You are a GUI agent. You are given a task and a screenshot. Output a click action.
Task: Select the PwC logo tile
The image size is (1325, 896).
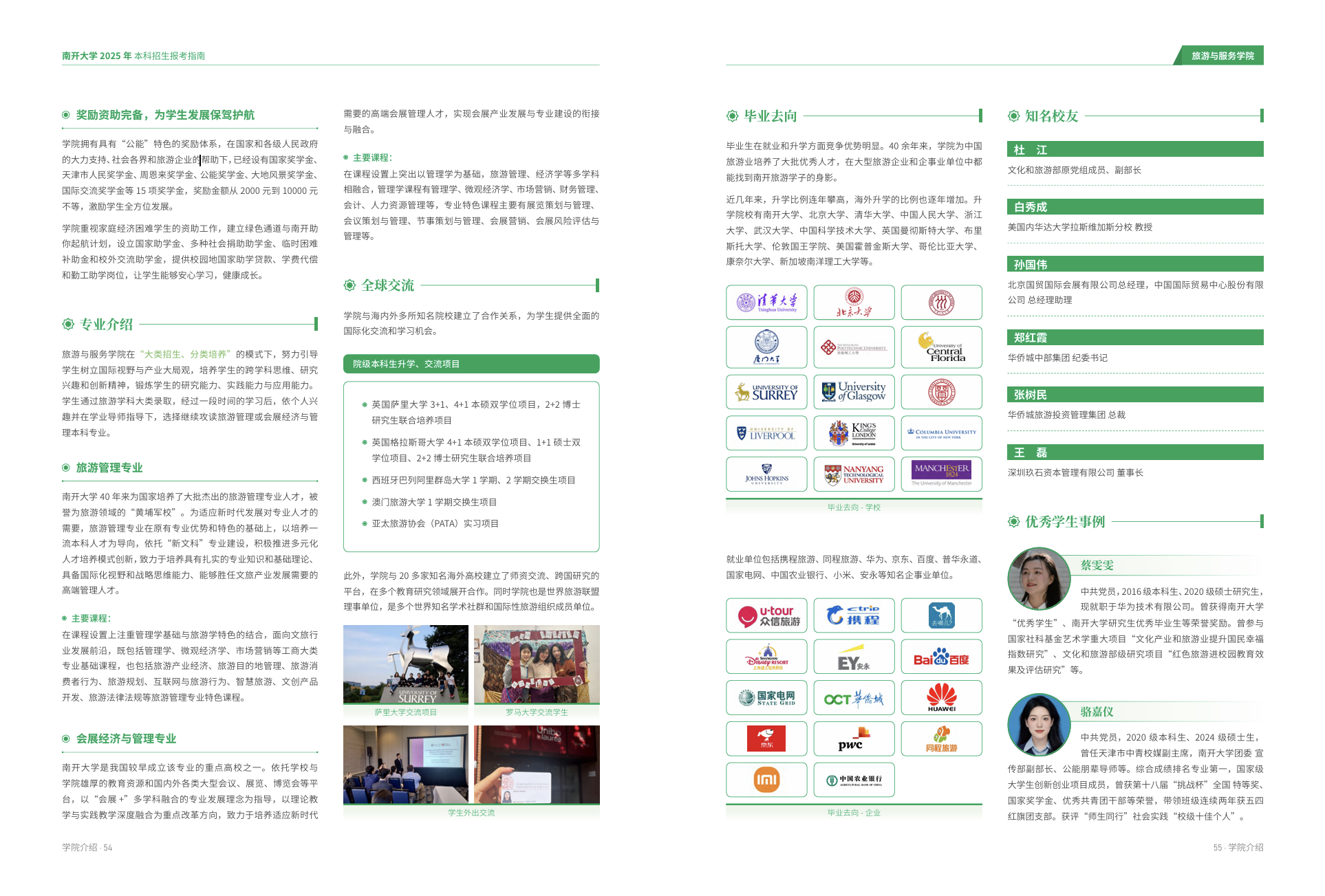tap(854, 739)
